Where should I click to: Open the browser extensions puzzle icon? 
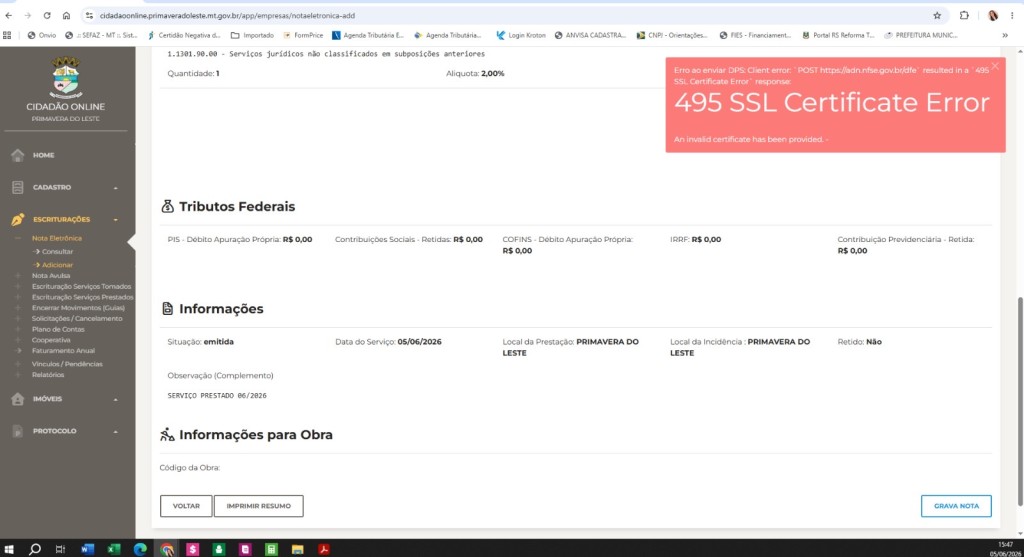pyautogui.click(x=964, y=16)
